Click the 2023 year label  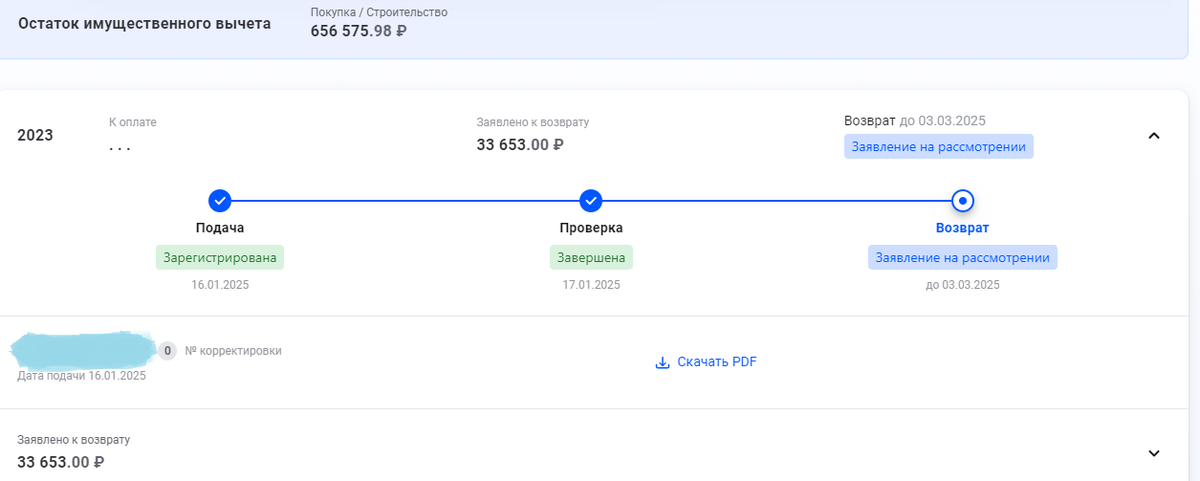click(35, 135)
